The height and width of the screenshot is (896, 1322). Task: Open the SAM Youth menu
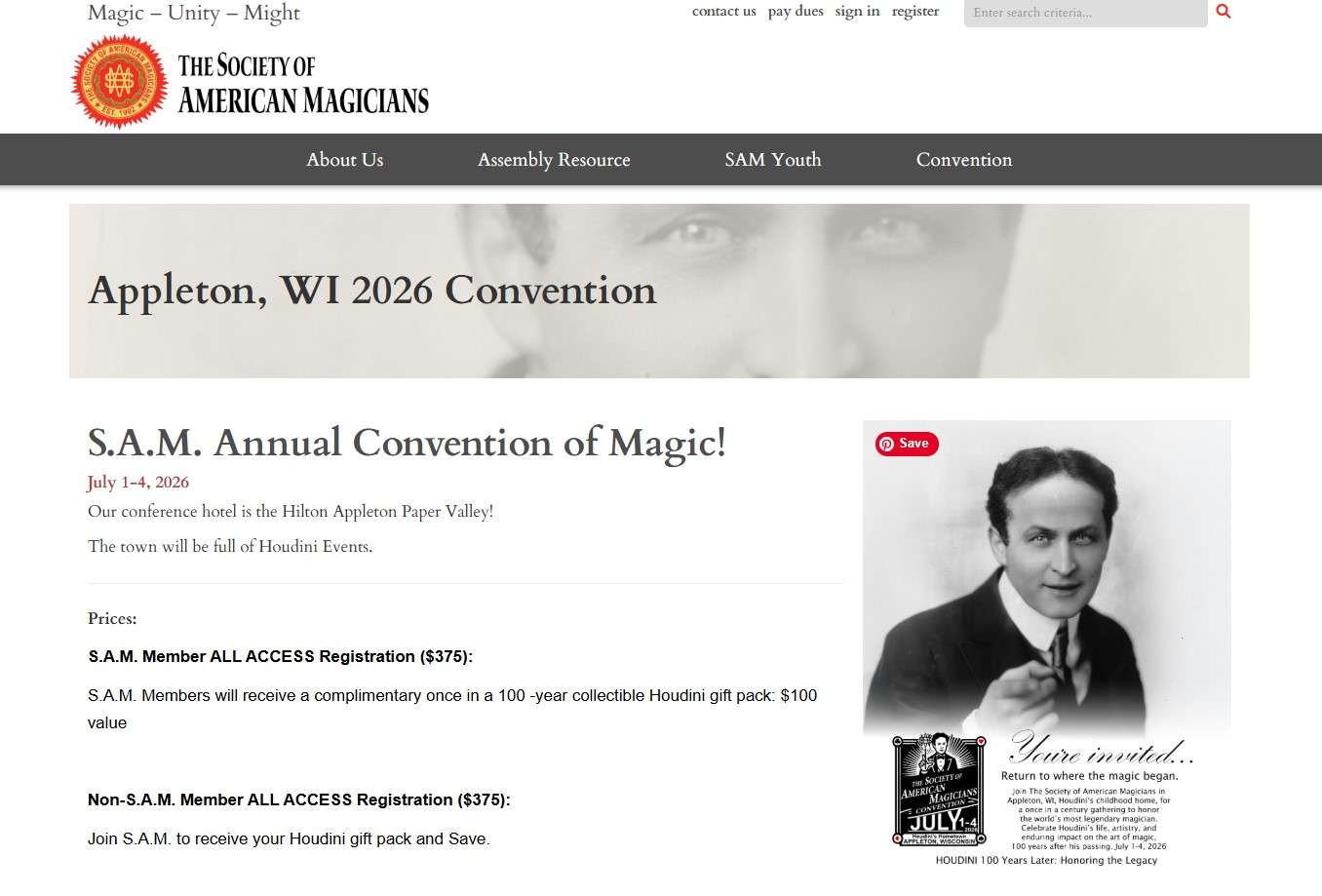[772, 160]
